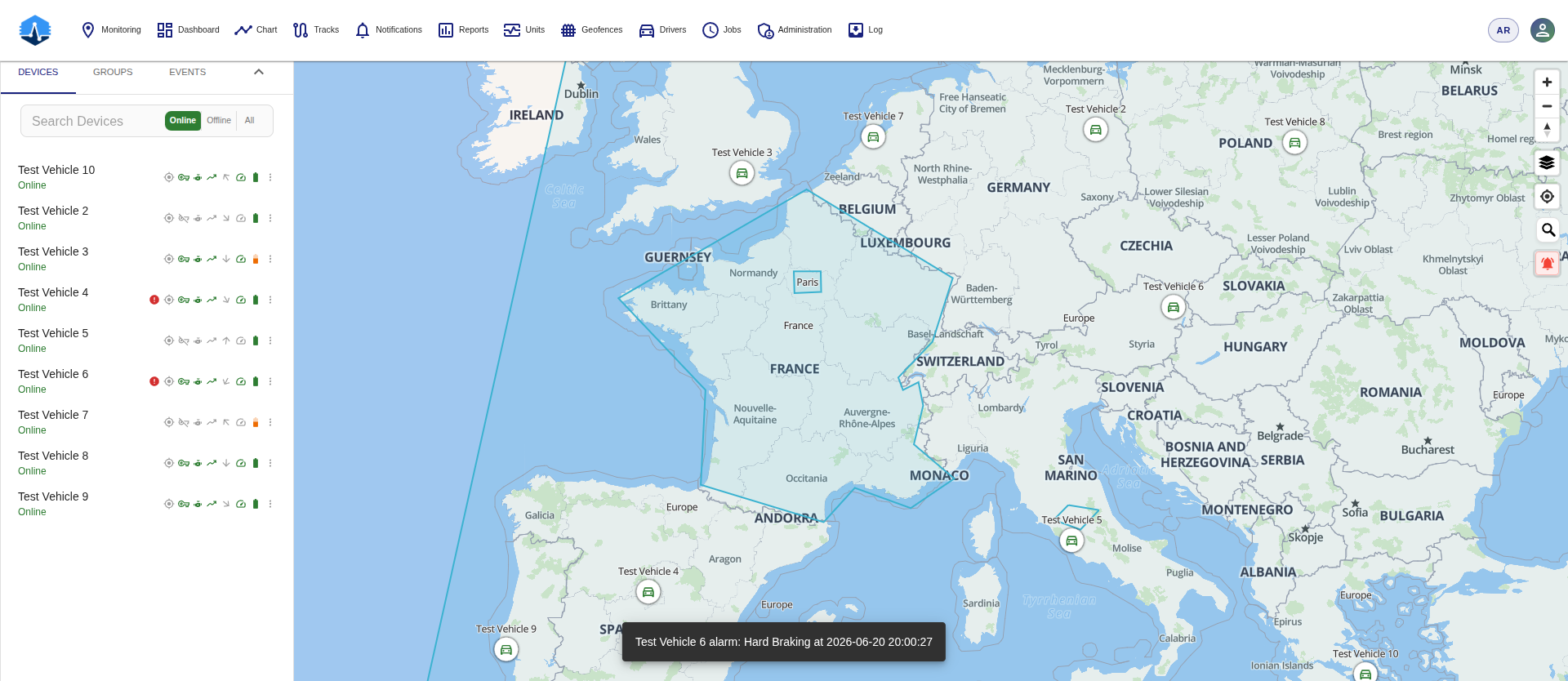Center map on current location
1568x681 pixels.
pos(1547,196)
